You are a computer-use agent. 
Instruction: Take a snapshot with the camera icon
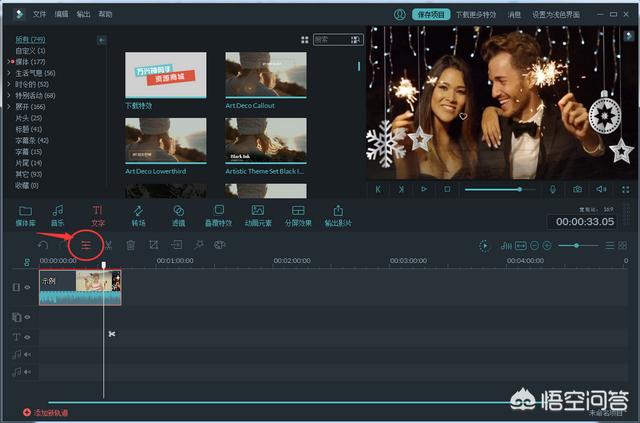coord(577,189)
